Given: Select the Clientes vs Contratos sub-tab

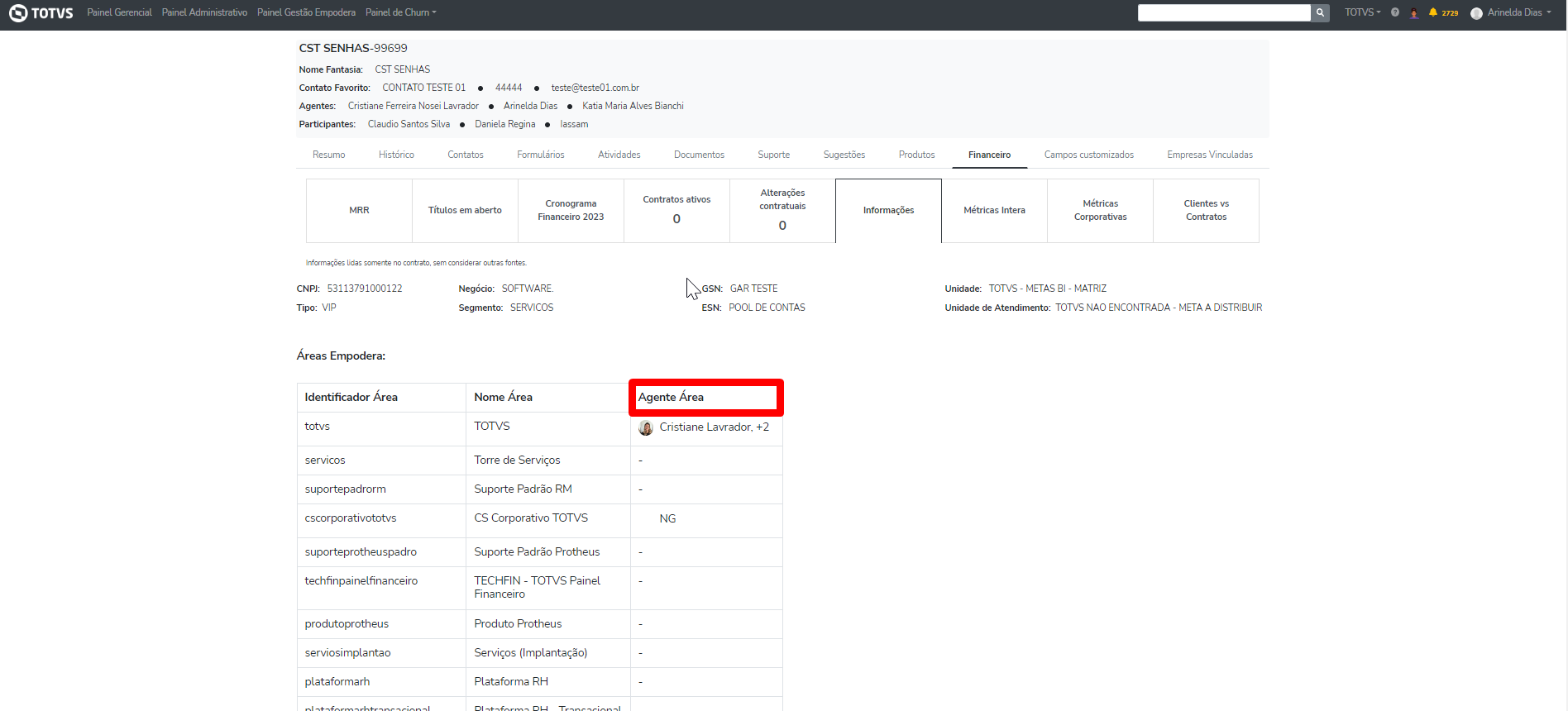Looking at the screenshot, I should [x=1206, y=211].
